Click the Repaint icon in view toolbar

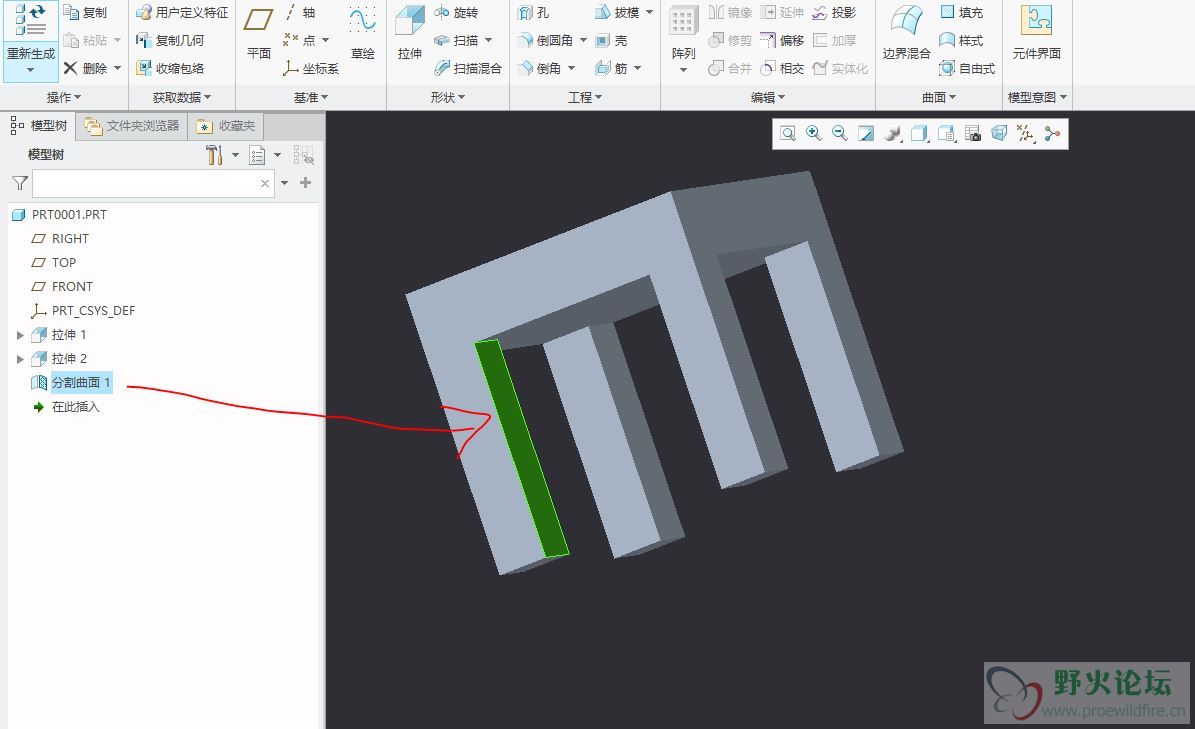click(866, 134)
